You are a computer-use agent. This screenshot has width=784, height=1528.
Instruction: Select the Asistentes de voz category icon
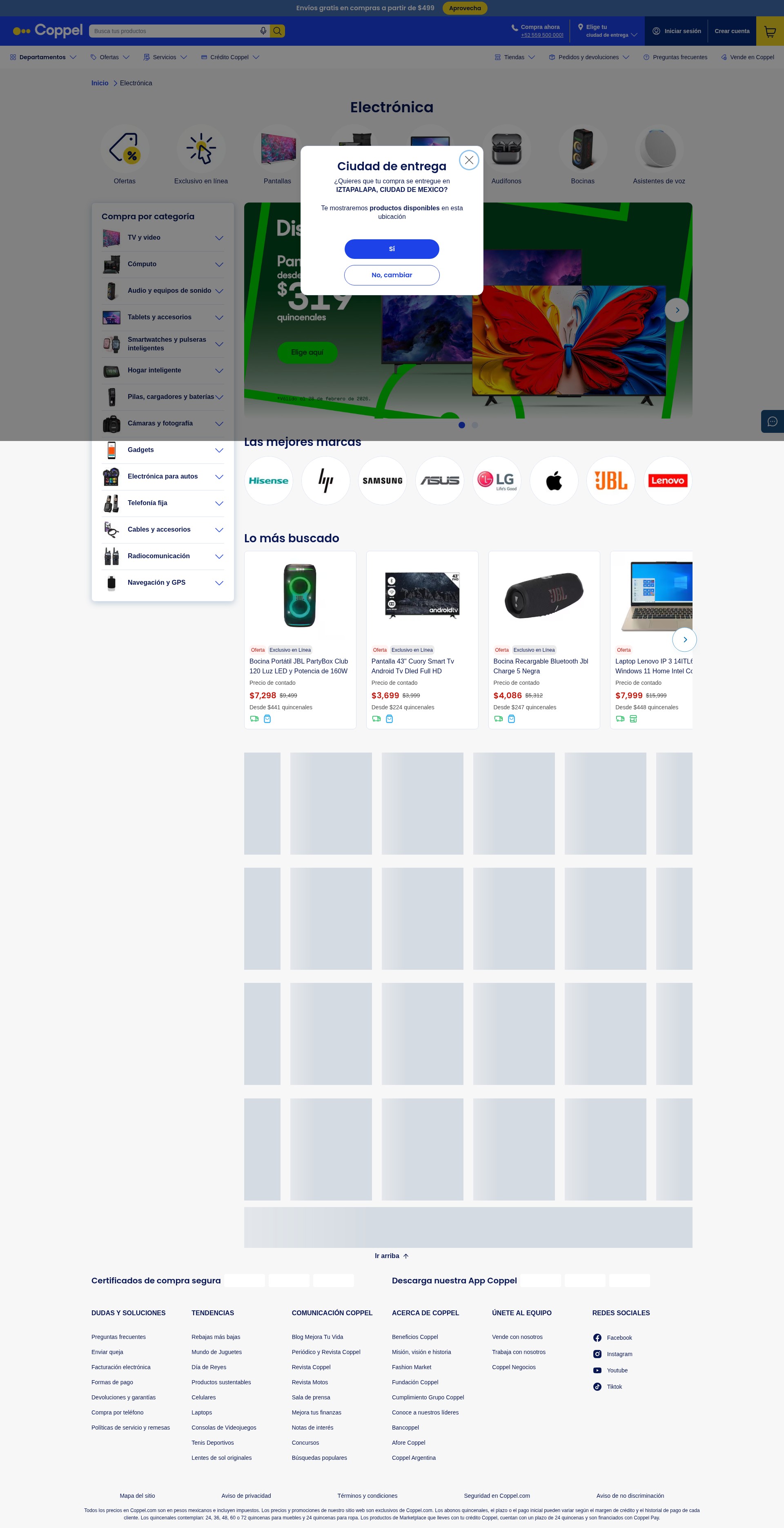[x=659, y=148]
